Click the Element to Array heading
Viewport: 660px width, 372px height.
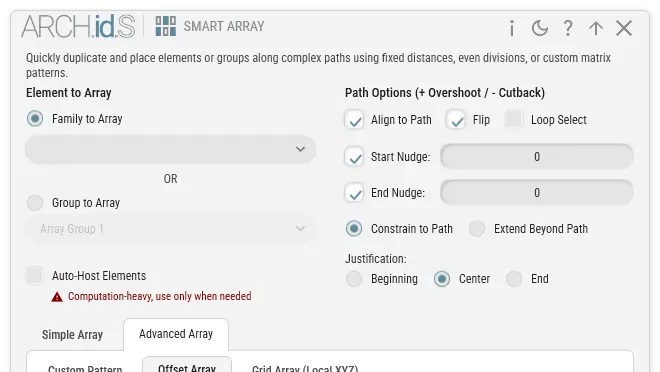[69, 93]
